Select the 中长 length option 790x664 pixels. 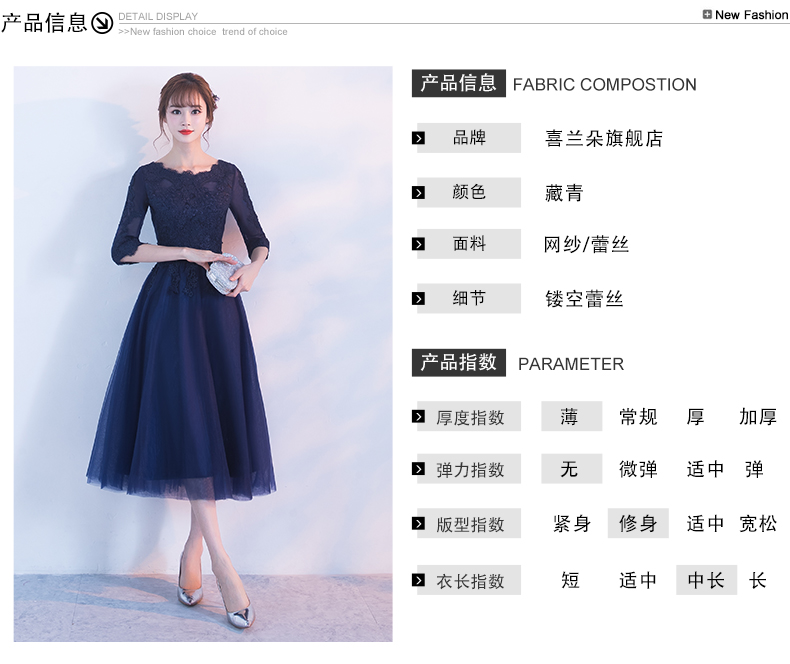(706, 580)
